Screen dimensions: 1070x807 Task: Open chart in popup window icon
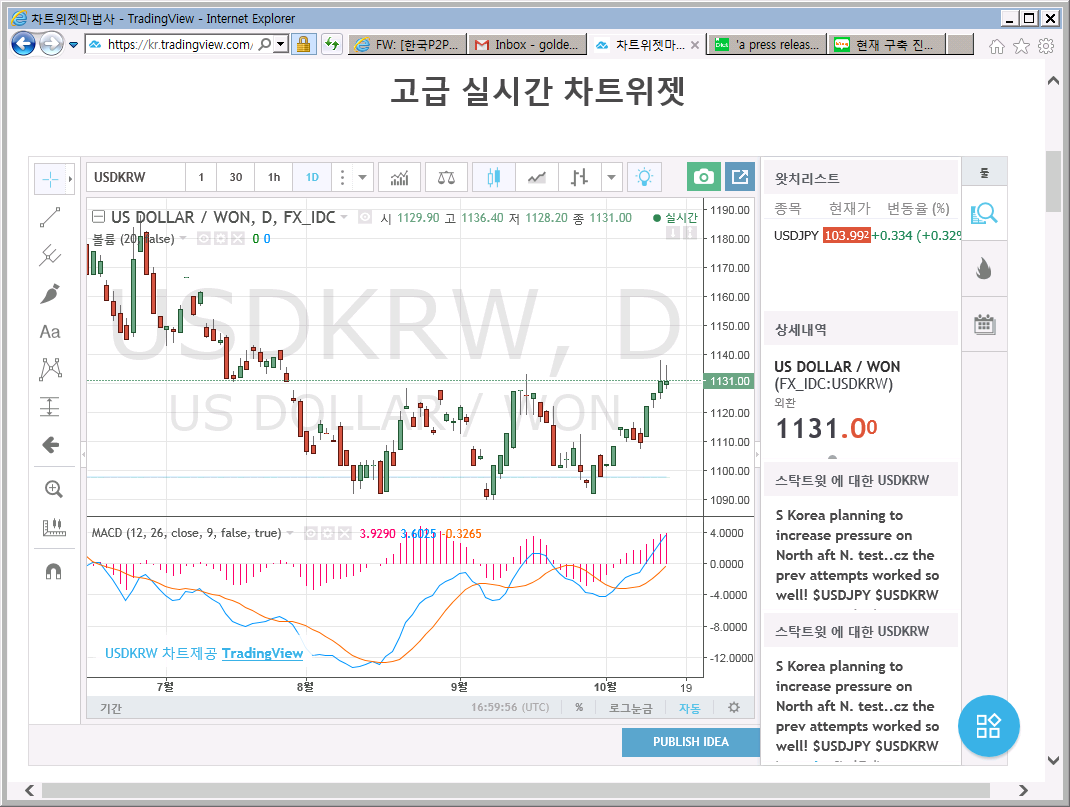[x=740, y=177]
